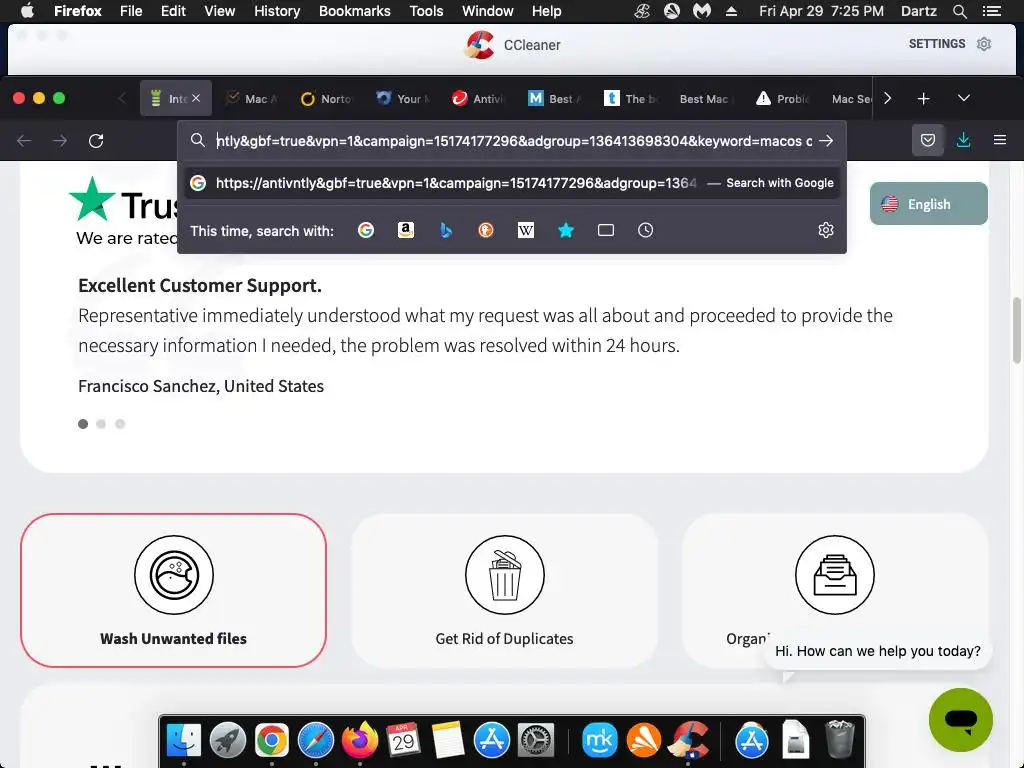The height and width of the screenshot is (768, 1024).
Task: Select third testimonial carousel dot
Action: [x=120, y=424]
